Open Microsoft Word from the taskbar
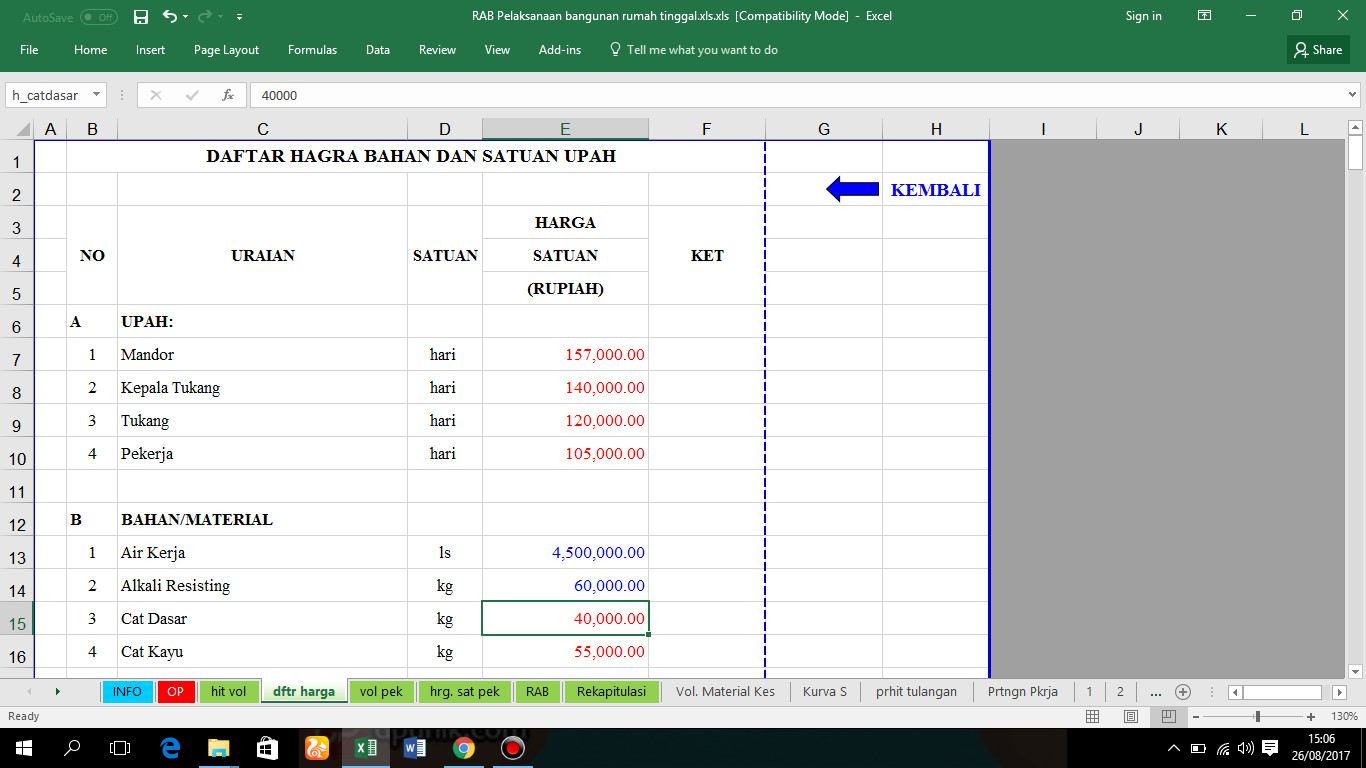 414,747
